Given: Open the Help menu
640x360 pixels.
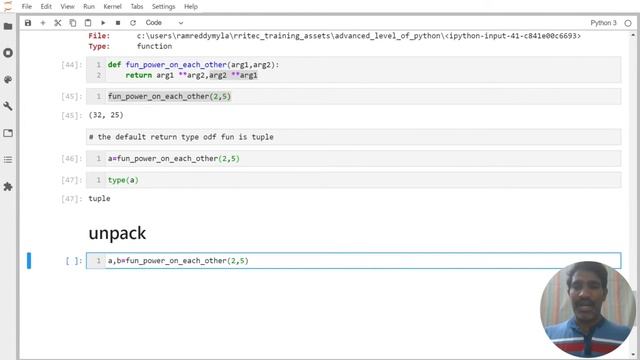Looking at the screenshot, I should [191, 7].
